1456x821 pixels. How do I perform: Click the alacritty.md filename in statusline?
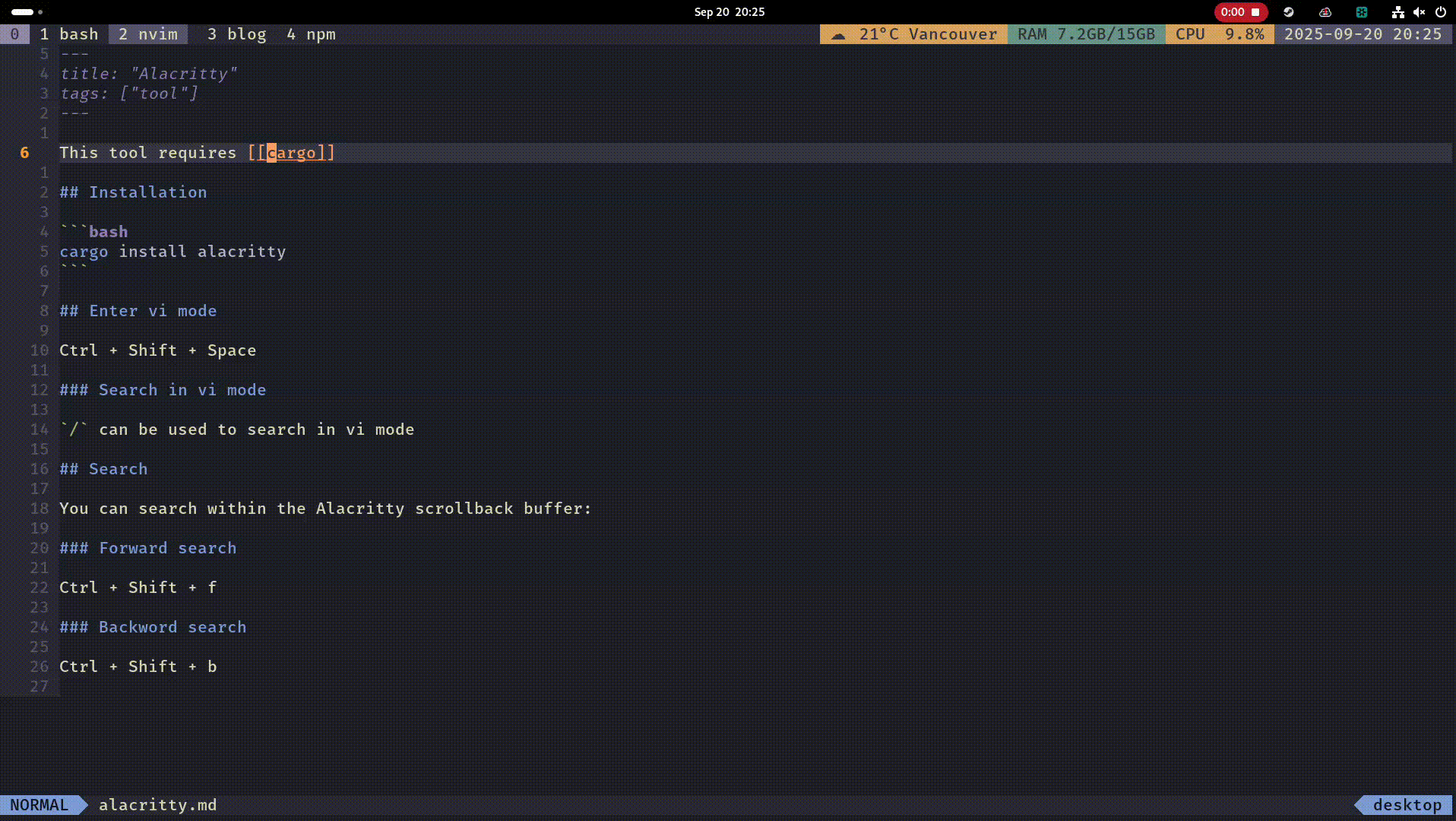pos(157,805)
